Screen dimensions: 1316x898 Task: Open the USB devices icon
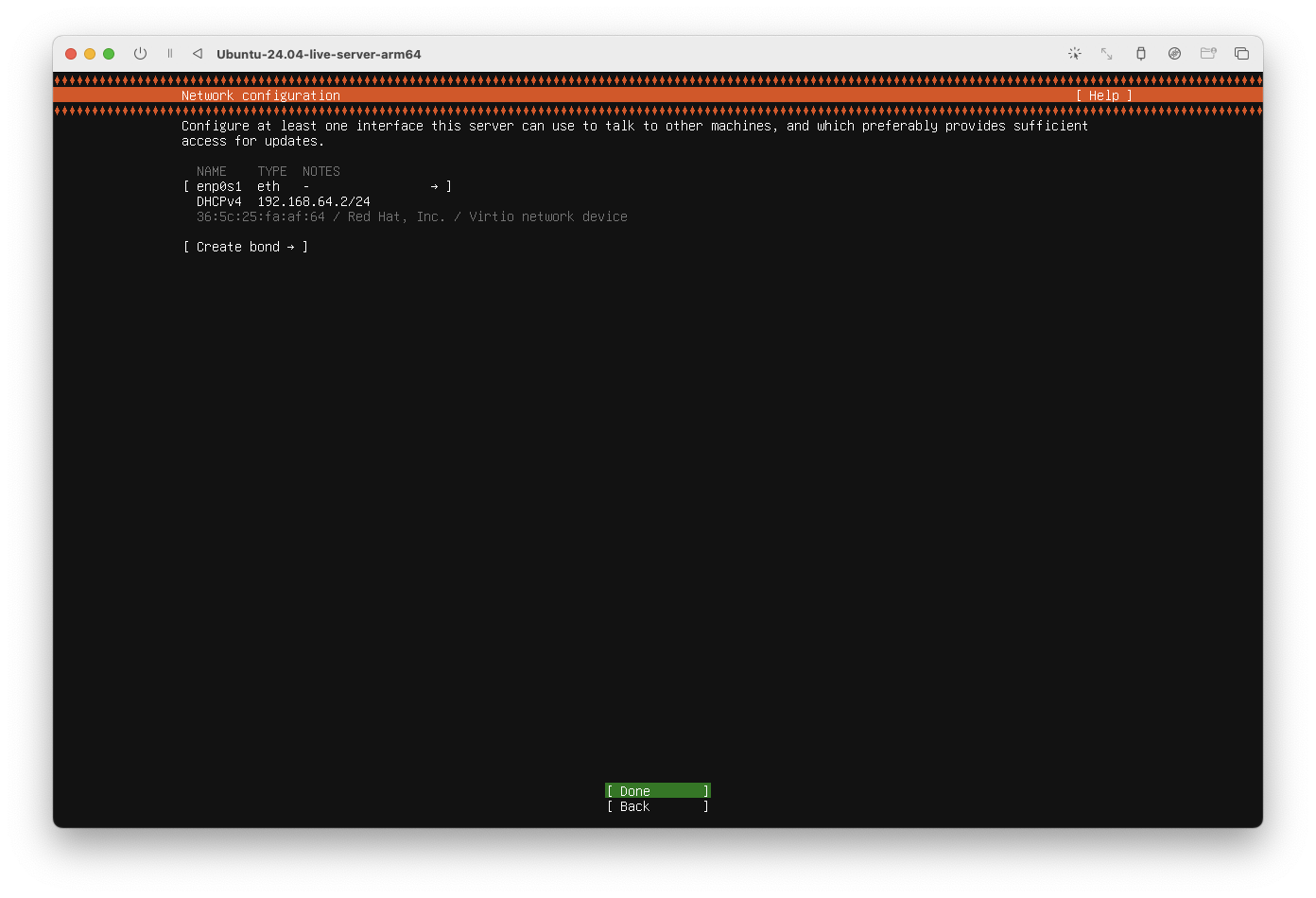pyautogui.click(x=1141, y=54)
